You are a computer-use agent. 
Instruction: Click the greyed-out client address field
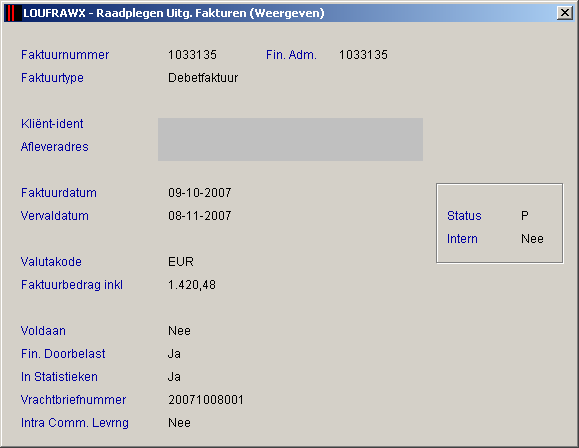290,139
